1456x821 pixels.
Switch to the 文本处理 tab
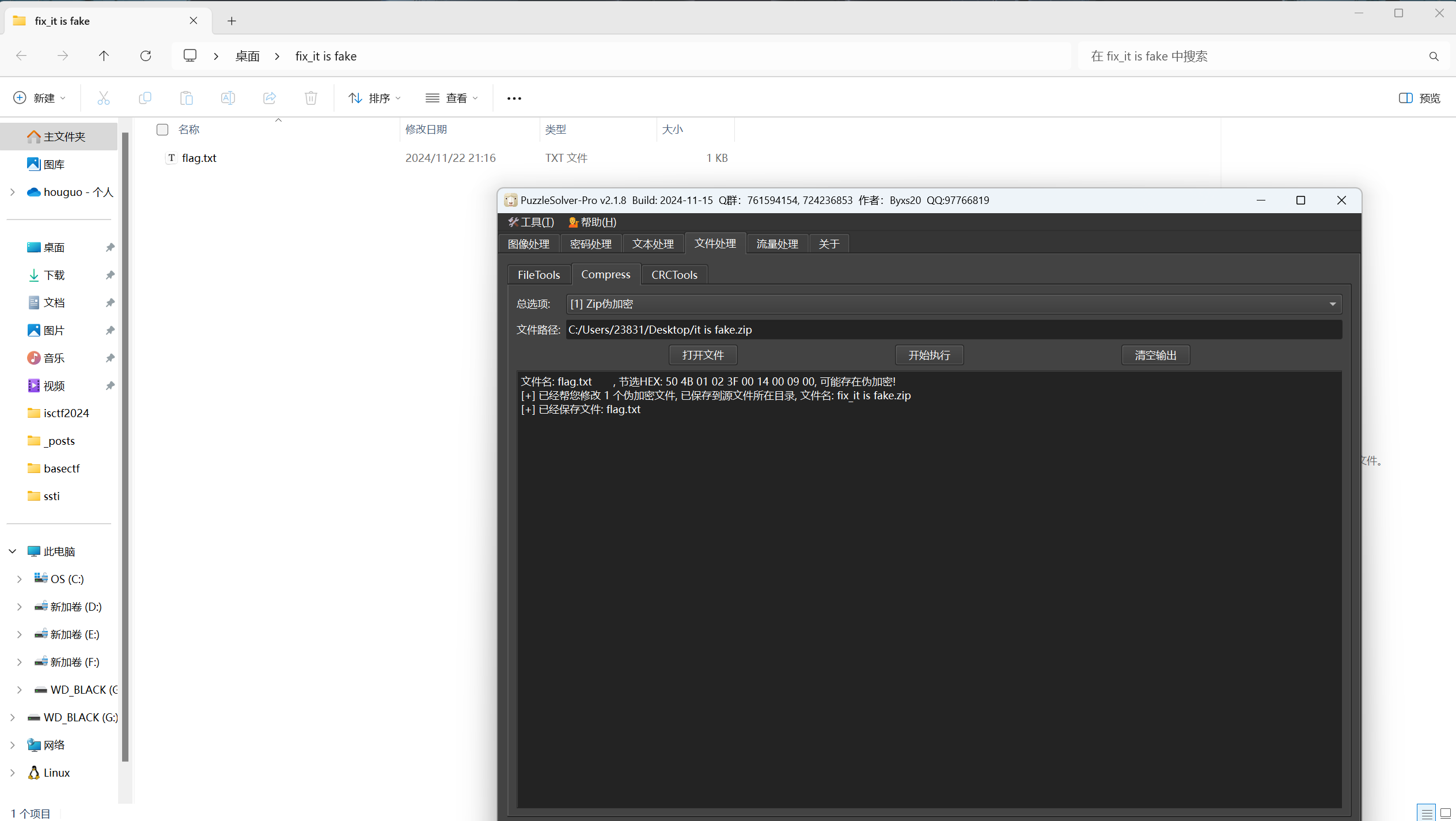[x=653, y=244]
